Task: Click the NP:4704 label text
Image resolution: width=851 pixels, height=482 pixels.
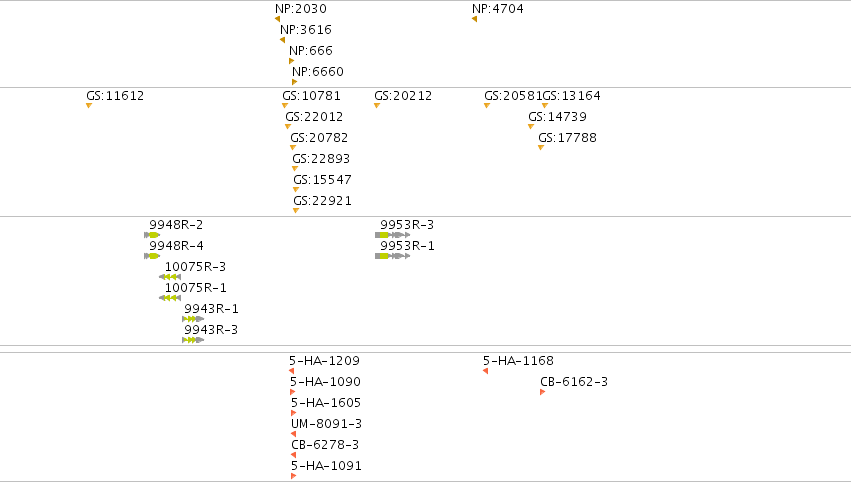Action: point(498,9)
